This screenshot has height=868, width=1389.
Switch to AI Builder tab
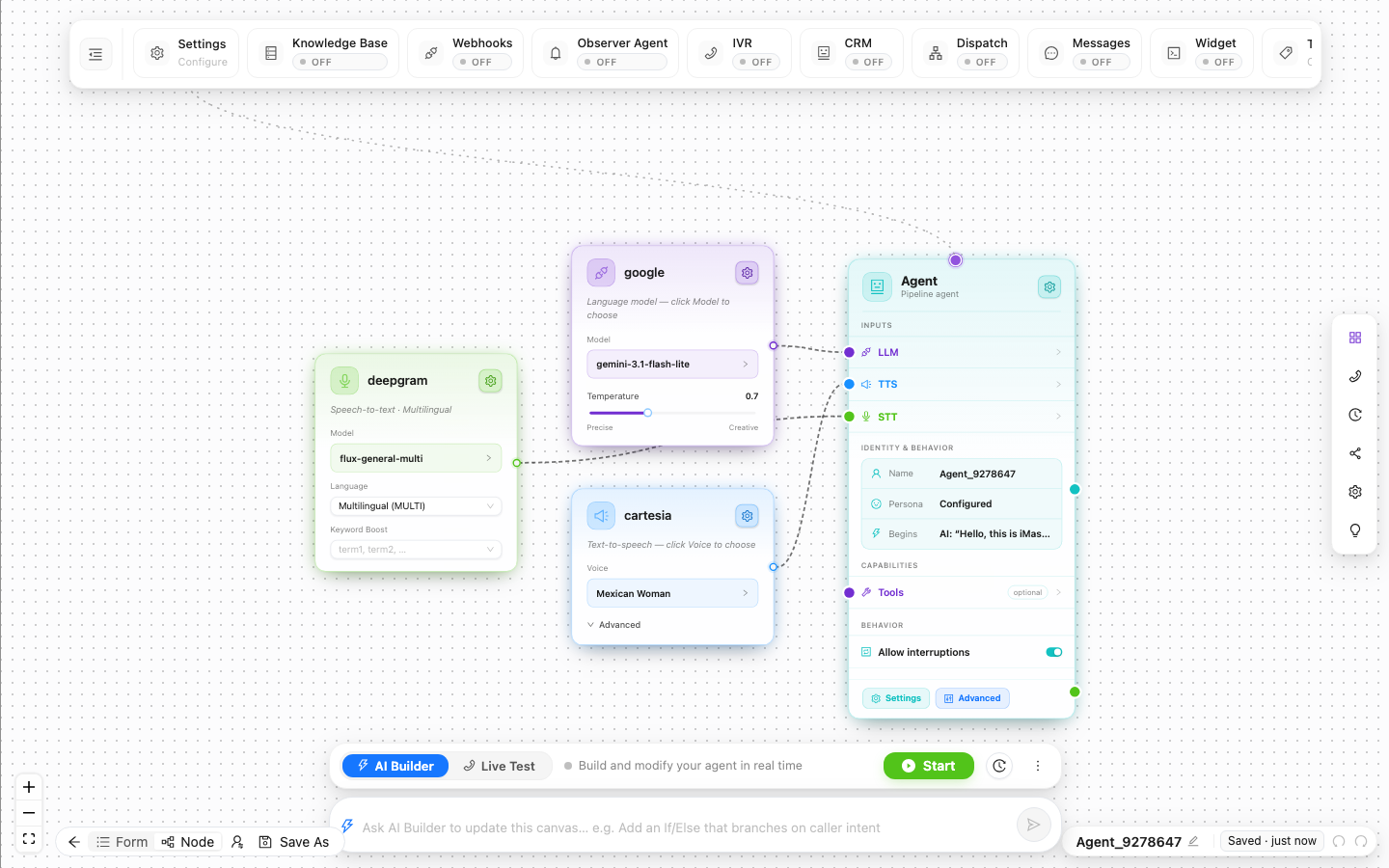point(395,766)
